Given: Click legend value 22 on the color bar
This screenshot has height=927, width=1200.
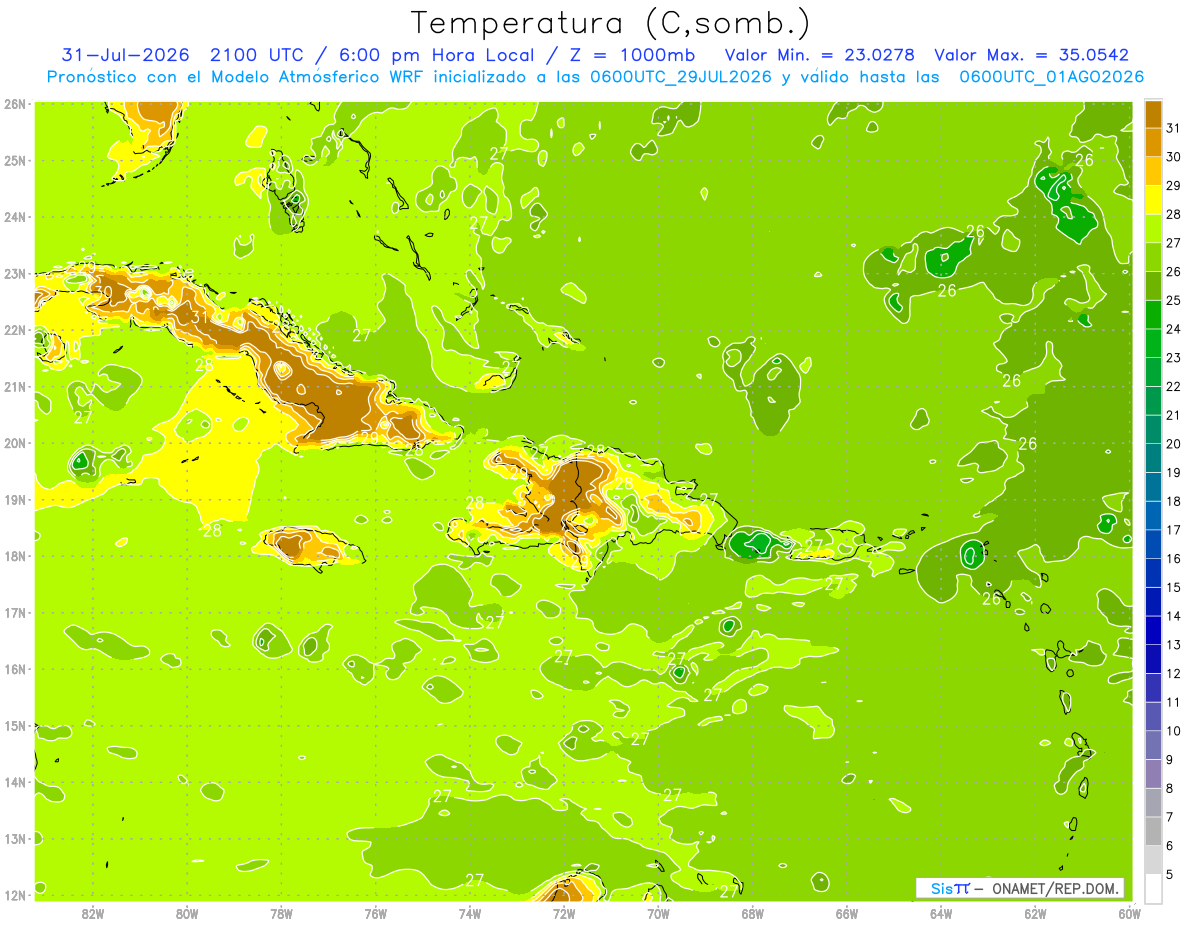Looking at the screenshot, I should click(1173, 386).
